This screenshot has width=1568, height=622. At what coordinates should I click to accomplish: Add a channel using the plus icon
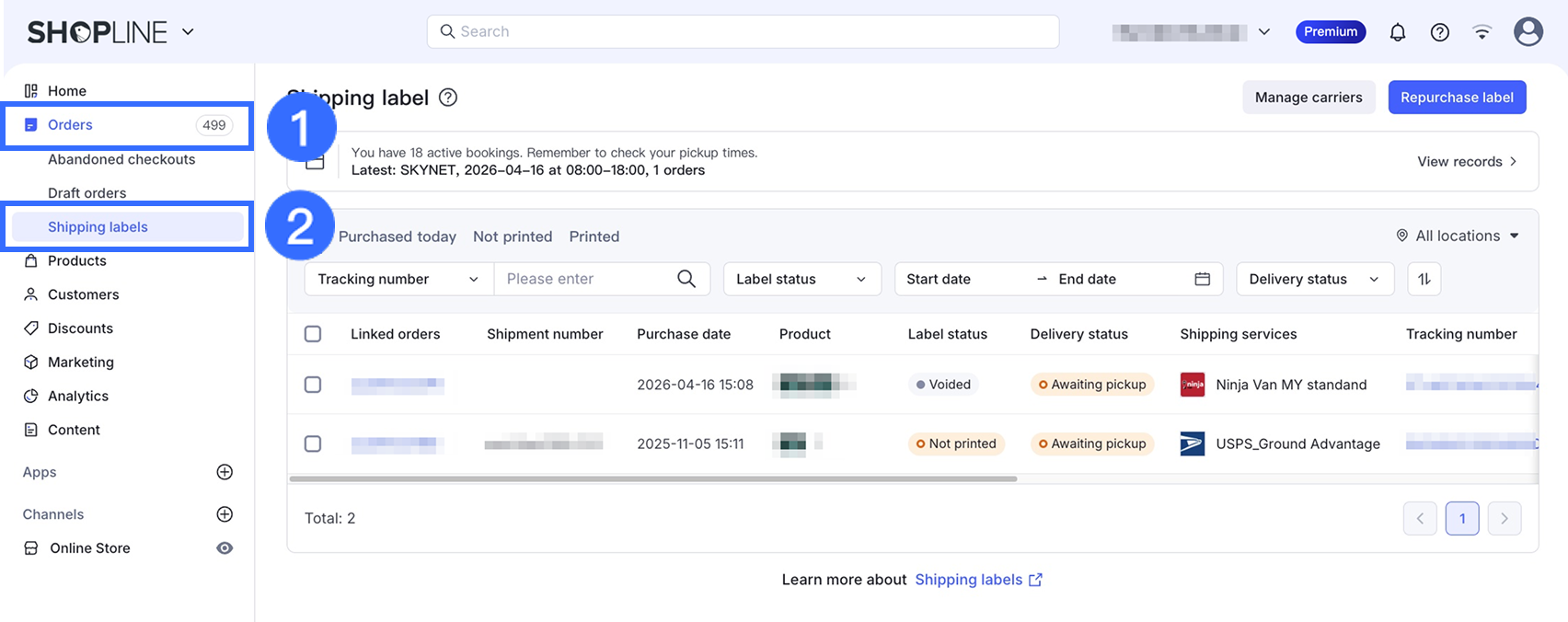(225, 514)
